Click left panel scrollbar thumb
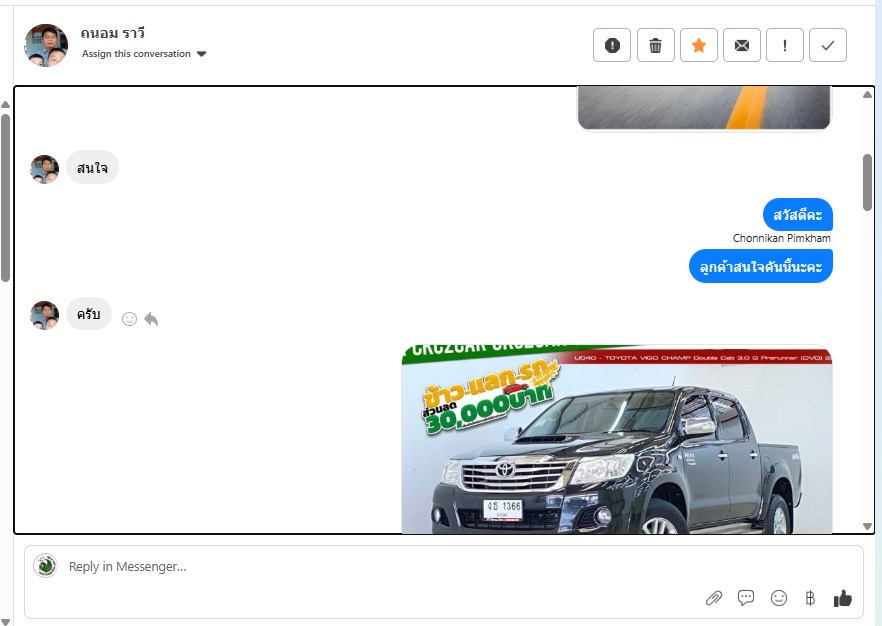This screenshot has width=882, height=626. click(x=5, y=198)
